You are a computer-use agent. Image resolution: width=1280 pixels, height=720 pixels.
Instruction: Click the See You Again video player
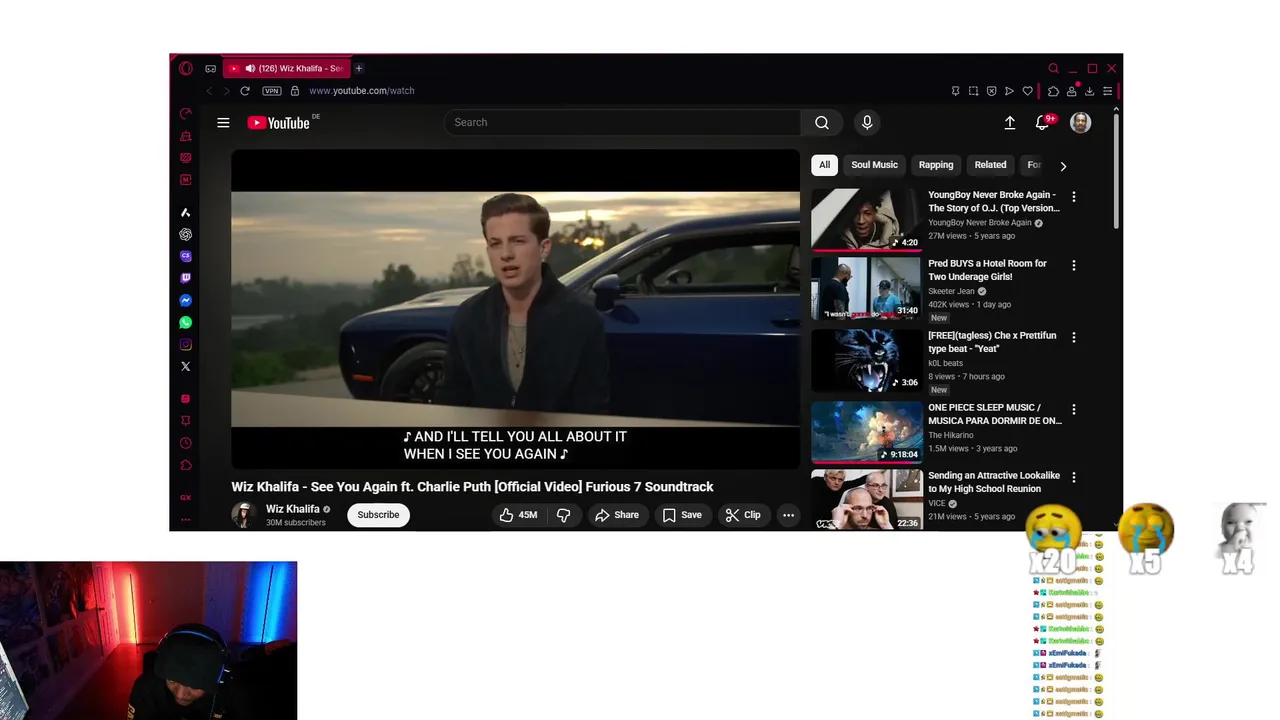tap(515, 309)
